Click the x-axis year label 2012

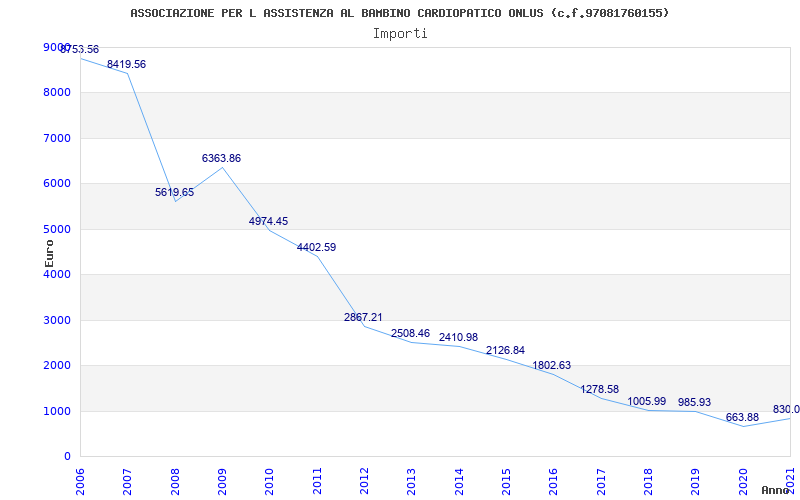(x=364, y=481)
